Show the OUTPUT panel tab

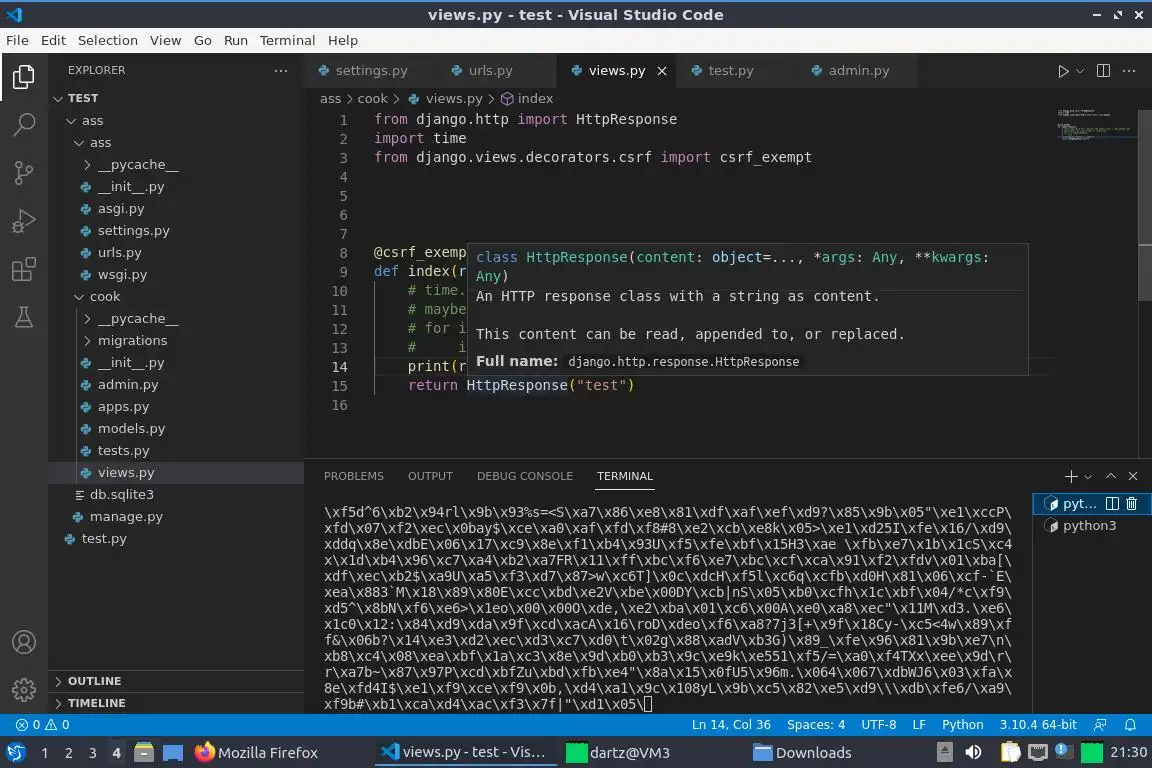point(431,476)
